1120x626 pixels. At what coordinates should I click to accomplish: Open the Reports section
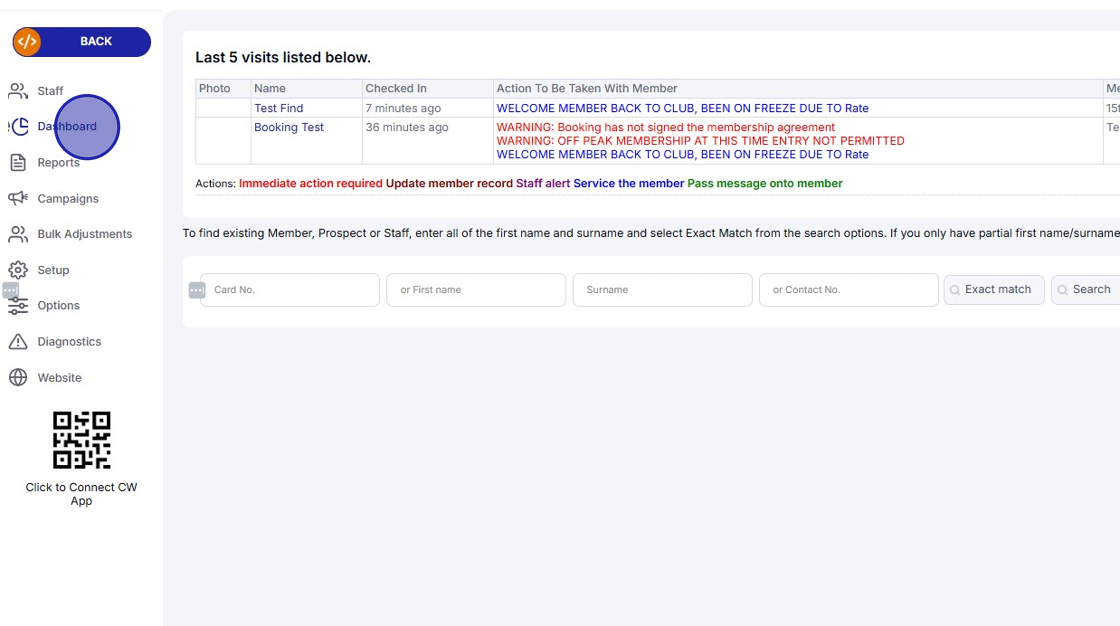(x=59, y=162)
